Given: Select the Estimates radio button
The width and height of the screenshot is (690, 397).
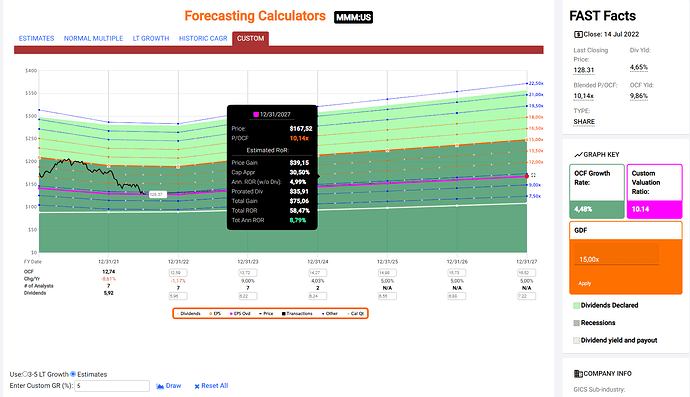Looking at the screenshot, I should pos(73,374).
